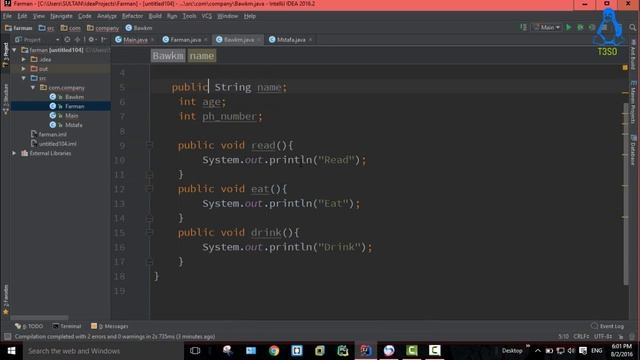Select untitled104.iml file in project tree
The height and width of the screenshot is (360, 640).
(54, 144)
